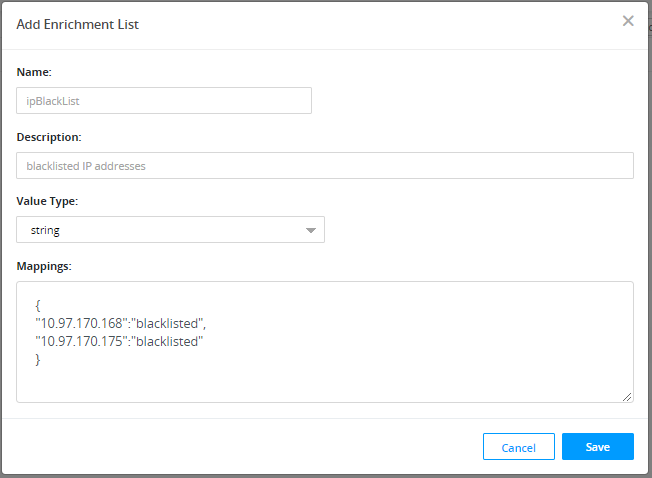The width and height of the screenshot is (652, 478).
Task: Close the Add Enrichment List dialog
Action: point(628,21)
